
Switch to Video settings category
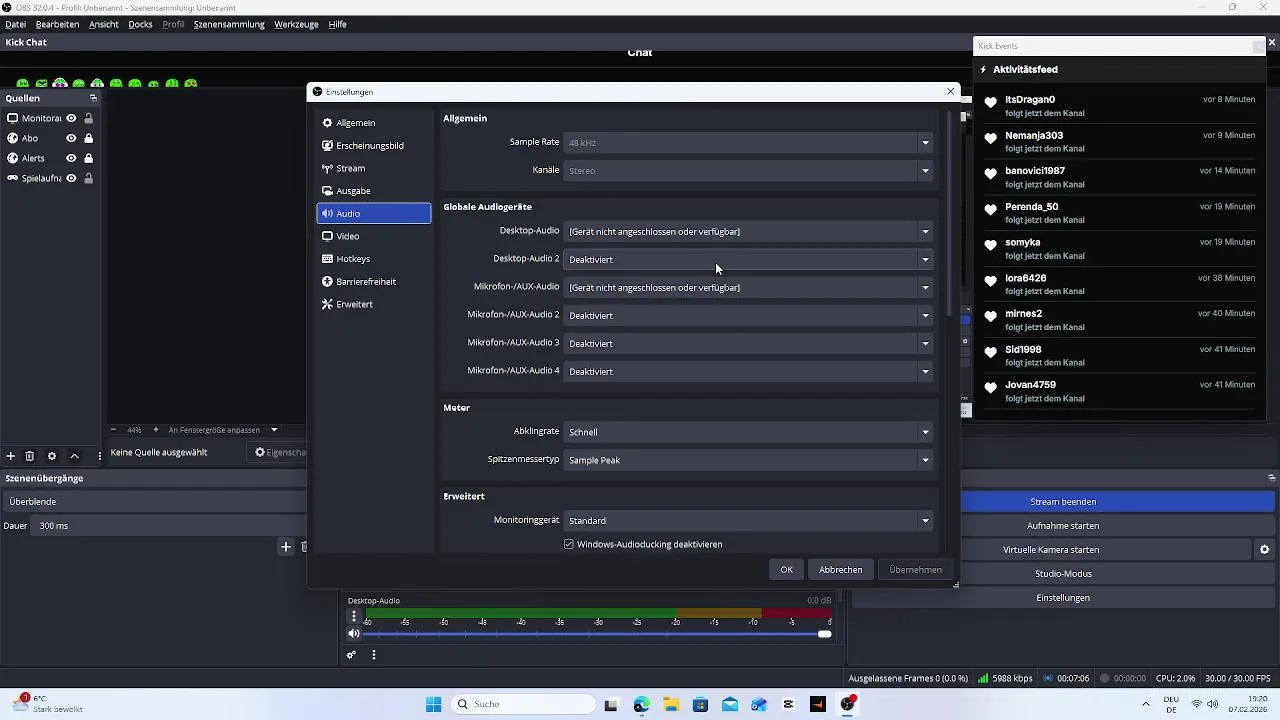pyautogui.click(x=374, y=236)
